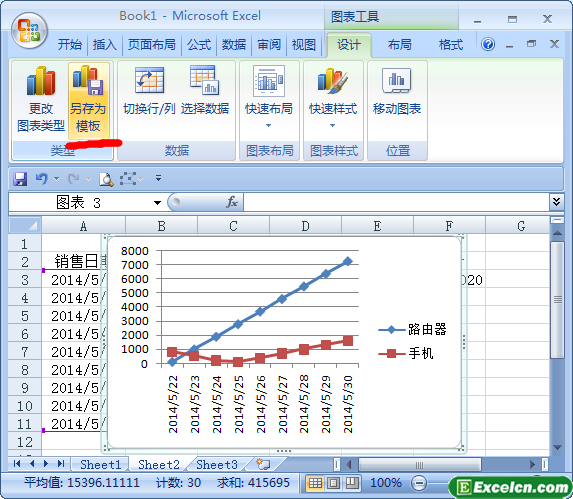Switch to Sheet1 tab
This screenshot has height=499, width=573.
(x=100, y=464)
